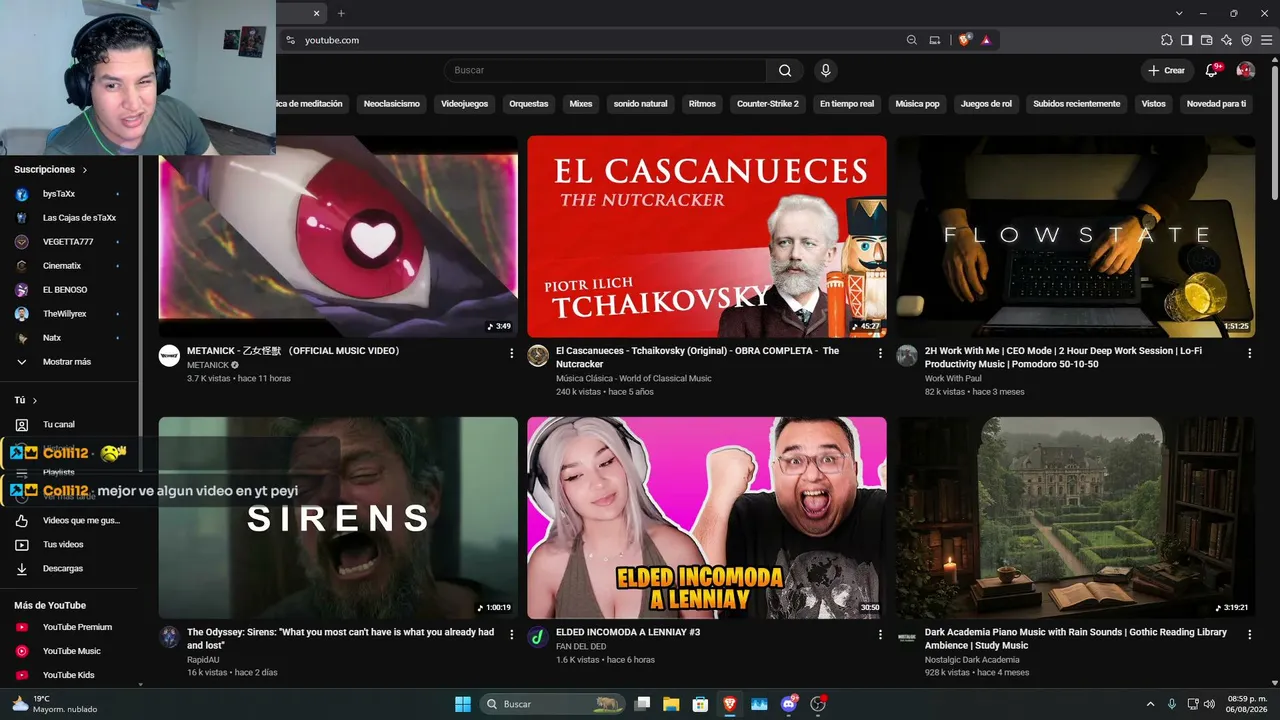Select the Videojuegos filter chip
1280x720 pixels.
(x=464, y=104)
